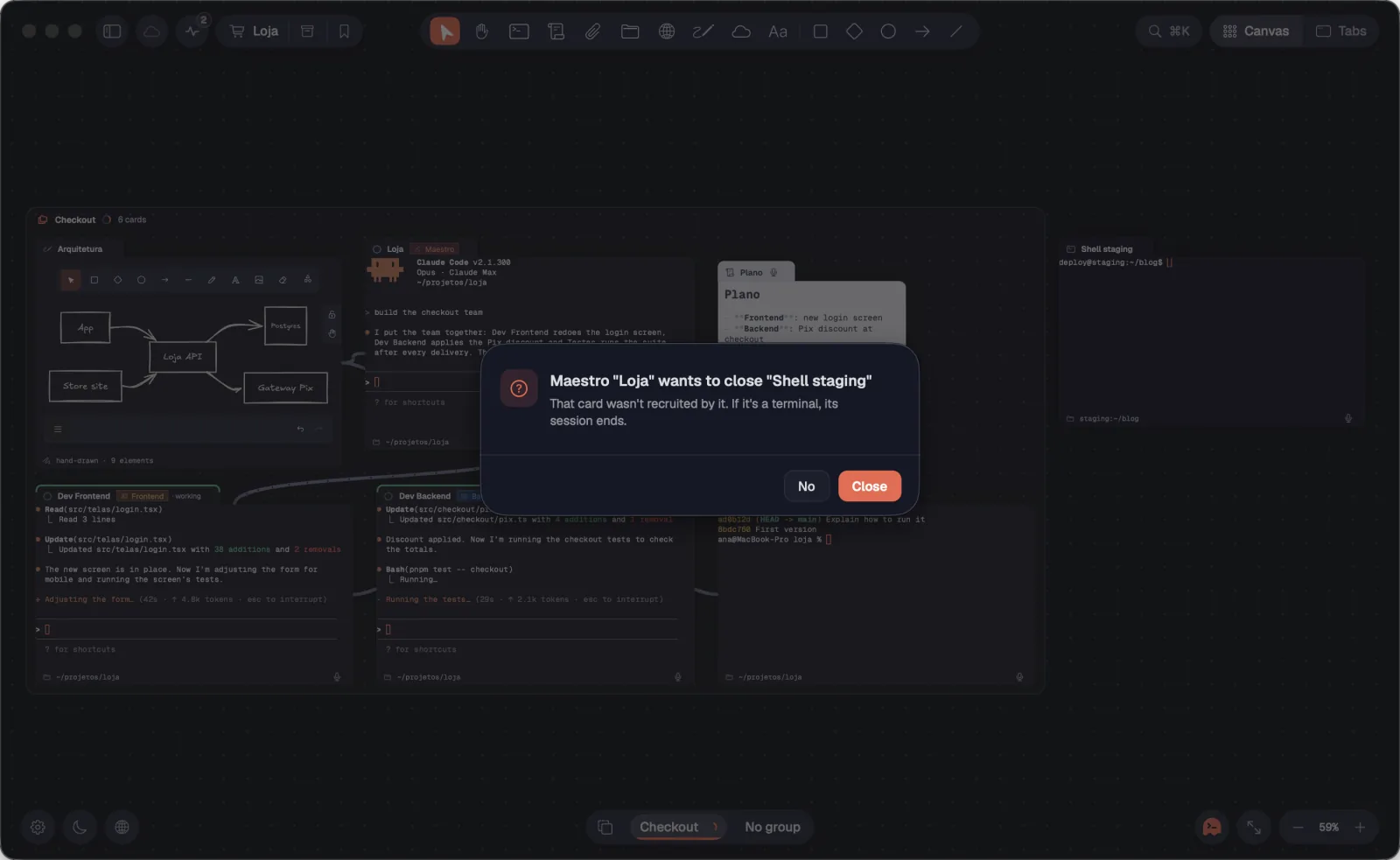1400x860 pixels.
Task: Open the ⌘K search palette
Action: 1169,31
